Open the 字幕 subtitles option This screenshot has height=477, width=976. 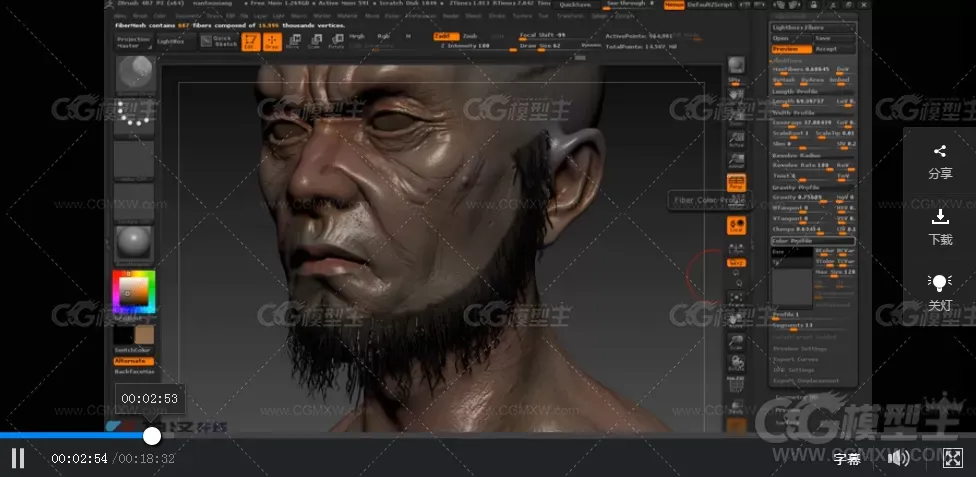[x=847, y=460]
